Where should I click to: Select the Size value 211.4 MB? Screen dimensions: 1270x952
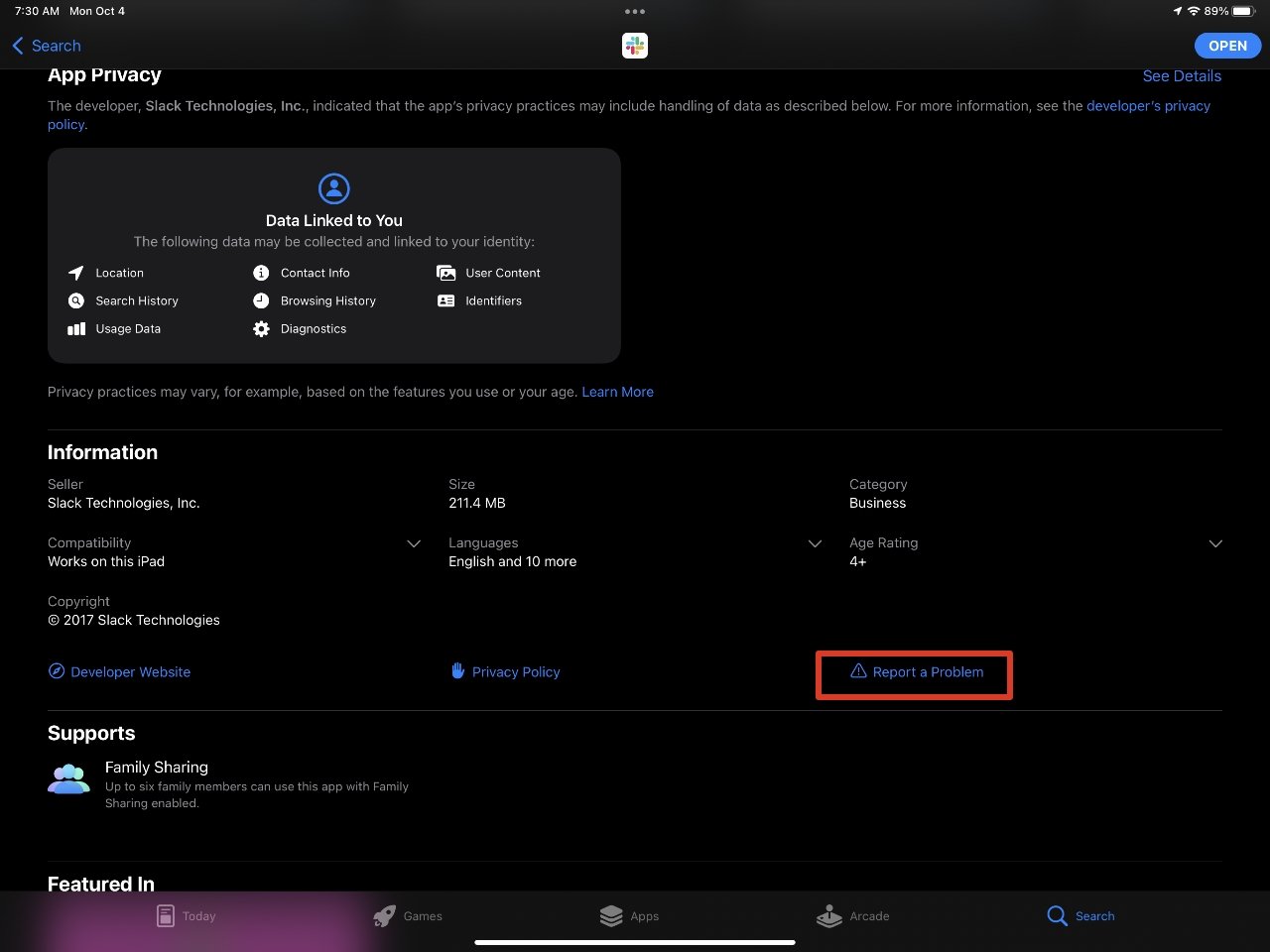point(477,504)
